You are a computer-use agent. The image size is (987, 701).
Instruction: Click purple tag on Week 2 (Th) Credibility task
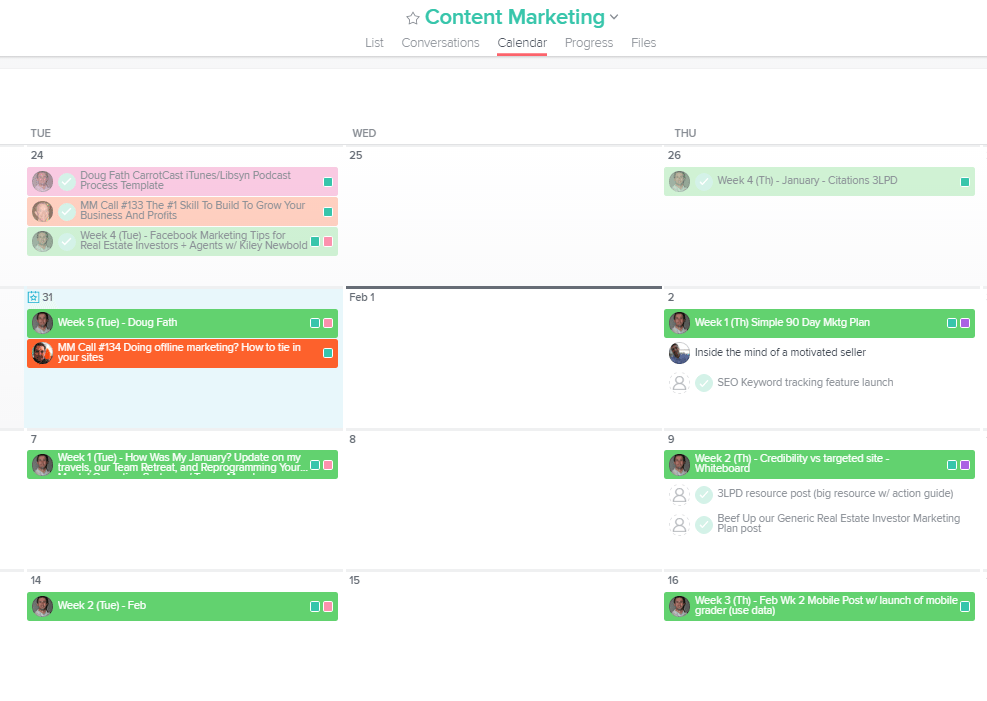[x=965, y=465]
